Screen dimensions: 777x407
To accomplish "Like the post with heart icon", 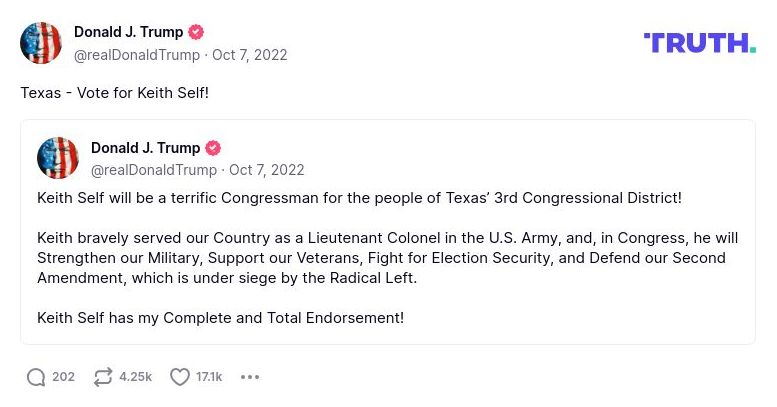I will 180,377.
